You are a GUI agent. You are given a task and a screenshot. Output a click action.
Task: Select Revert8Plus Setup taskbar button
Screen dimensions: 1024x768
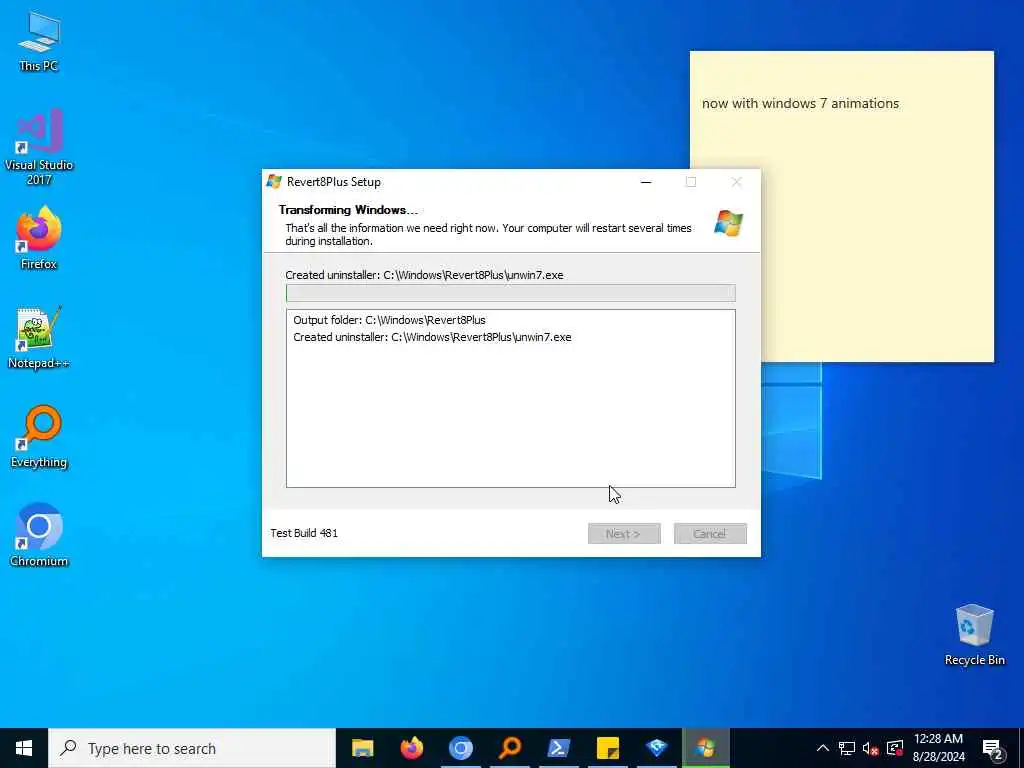[705, 748]
